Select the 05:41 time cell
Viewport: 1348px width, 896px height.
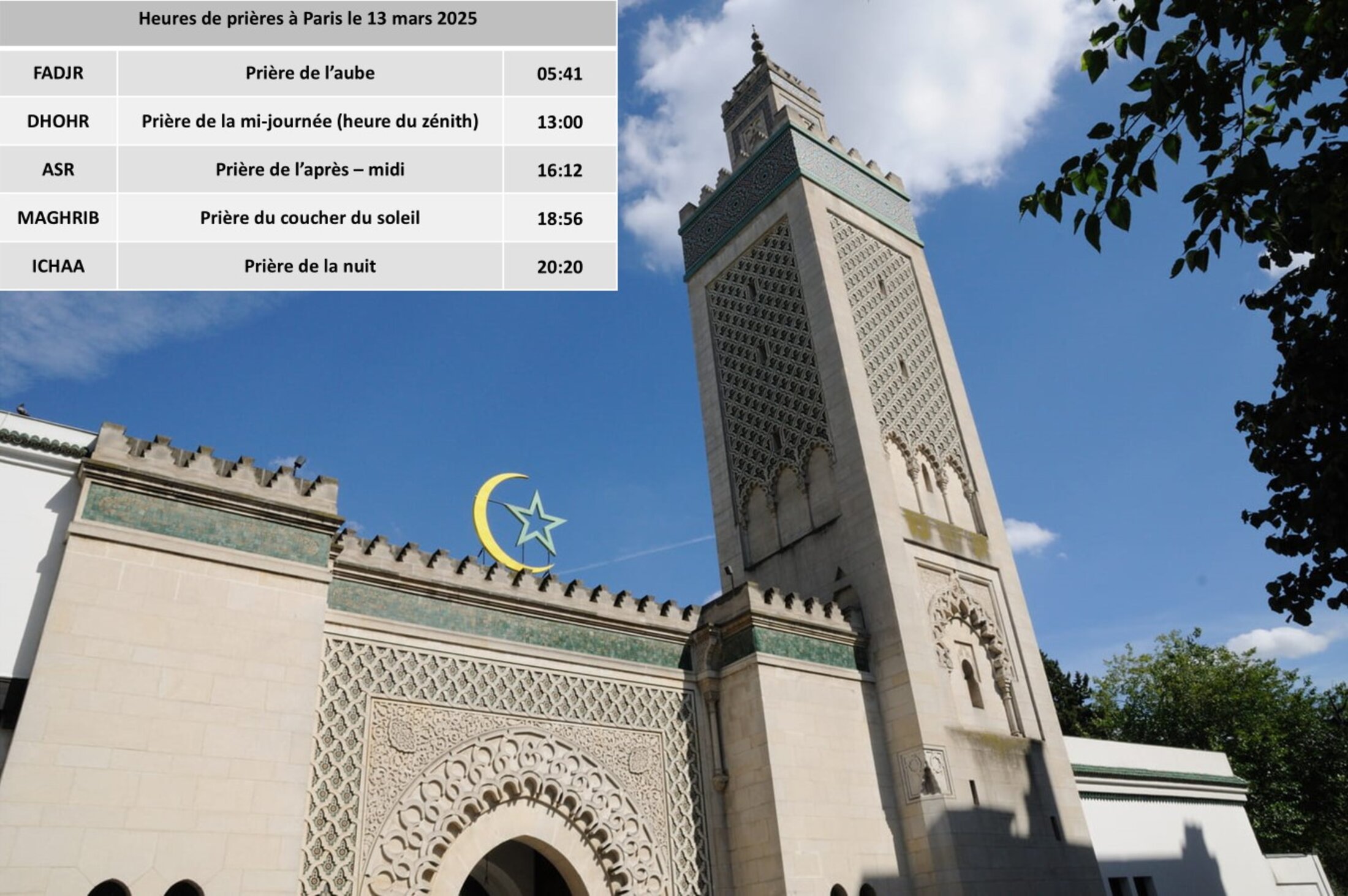tap(560, 73)
